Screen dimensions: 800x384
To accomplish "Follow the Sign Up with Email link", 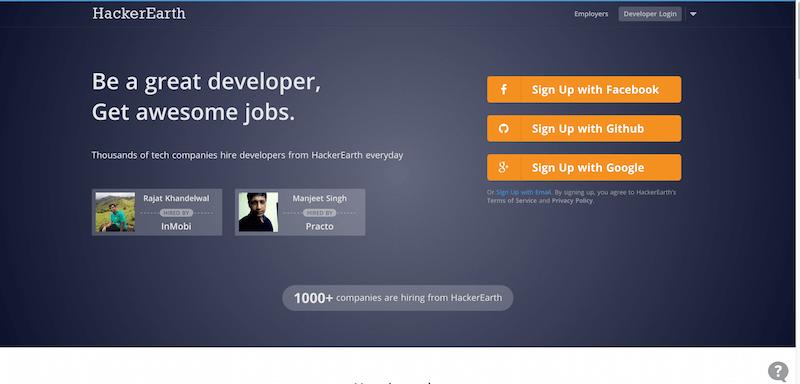I will pos(523,192).
